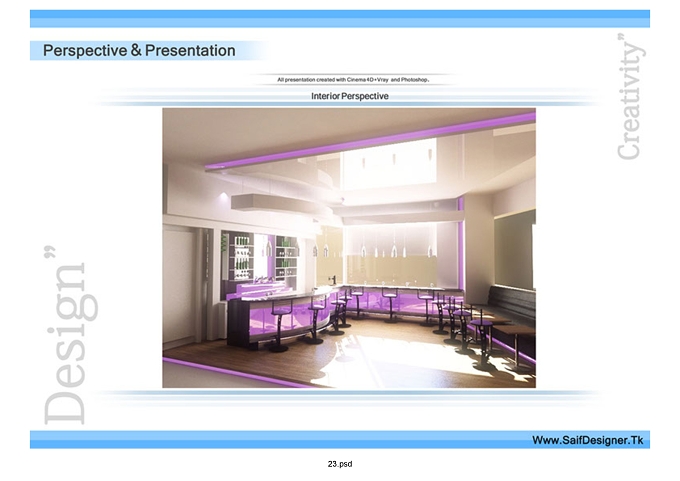The image size is (680, 481).
Task: Click the bright ceiling skylight
Action: [x=389, y=164]
